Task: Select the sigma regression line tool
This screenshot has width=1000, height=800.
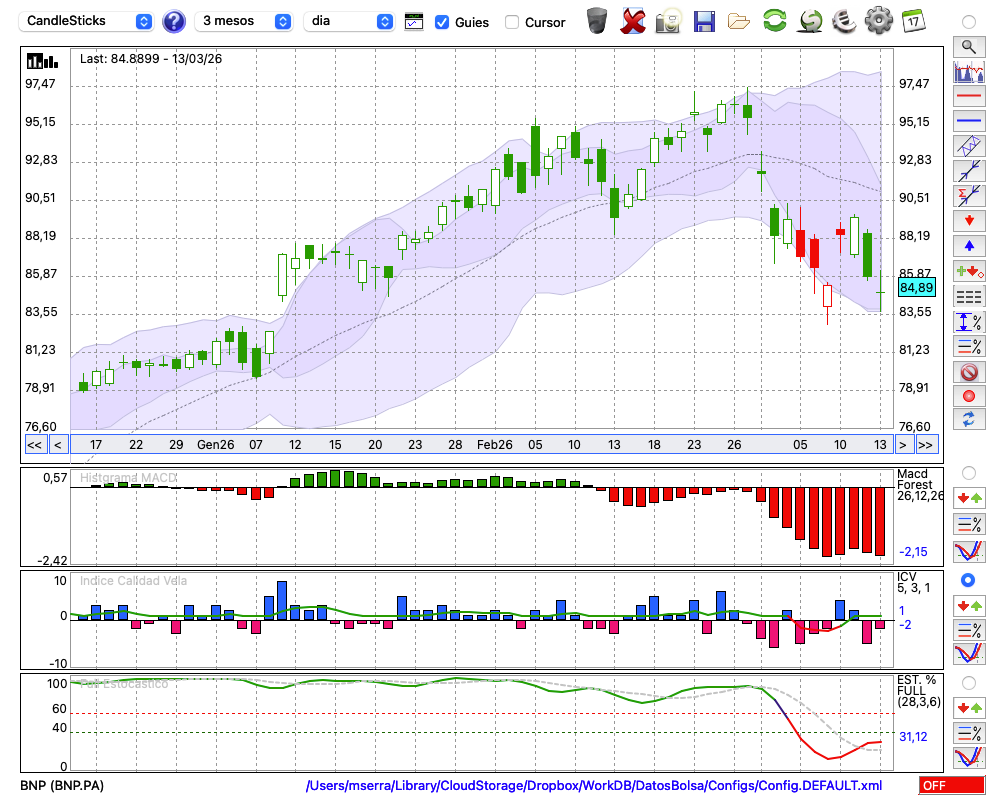Action: [969, 196]
